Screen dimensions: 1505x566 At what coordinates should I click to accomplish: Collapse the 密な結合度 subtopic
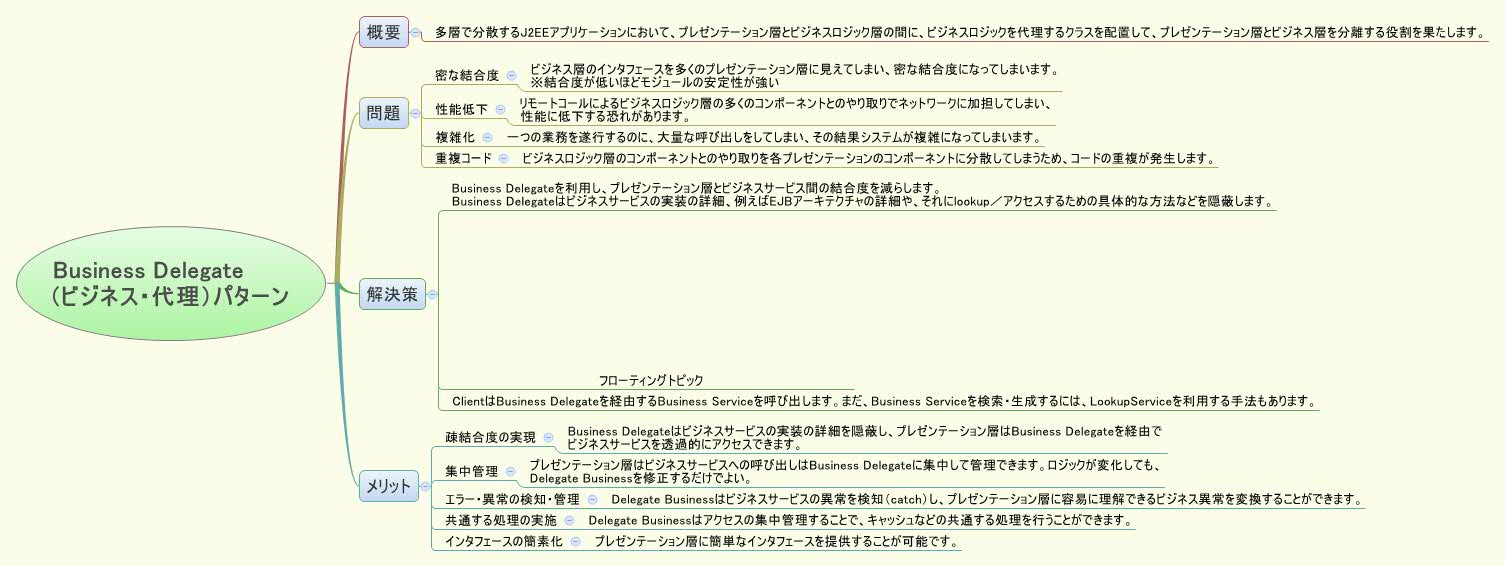pyautogui.click(x=512, y=75)
